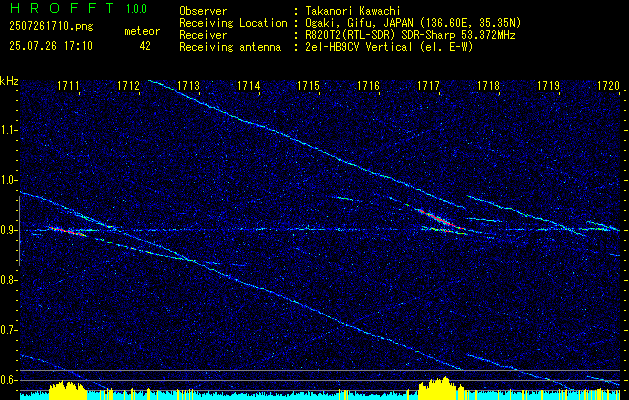Image resolution: width=629 pixels, height=400 pixels.
Task: Click the yellow signal burst below 1711
Action: (x=68, y=390)
